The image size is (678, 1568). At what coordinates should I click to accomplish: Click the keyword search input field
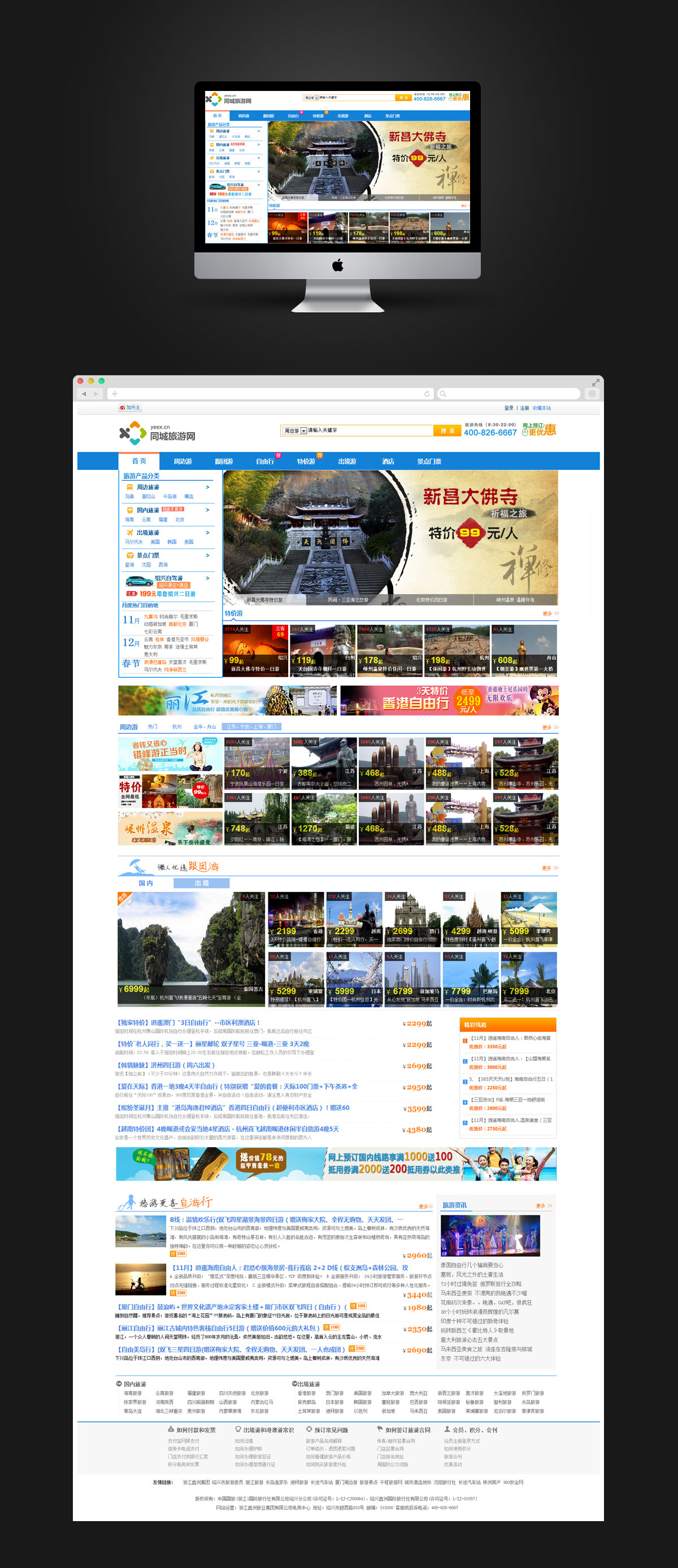click(369, 430)
